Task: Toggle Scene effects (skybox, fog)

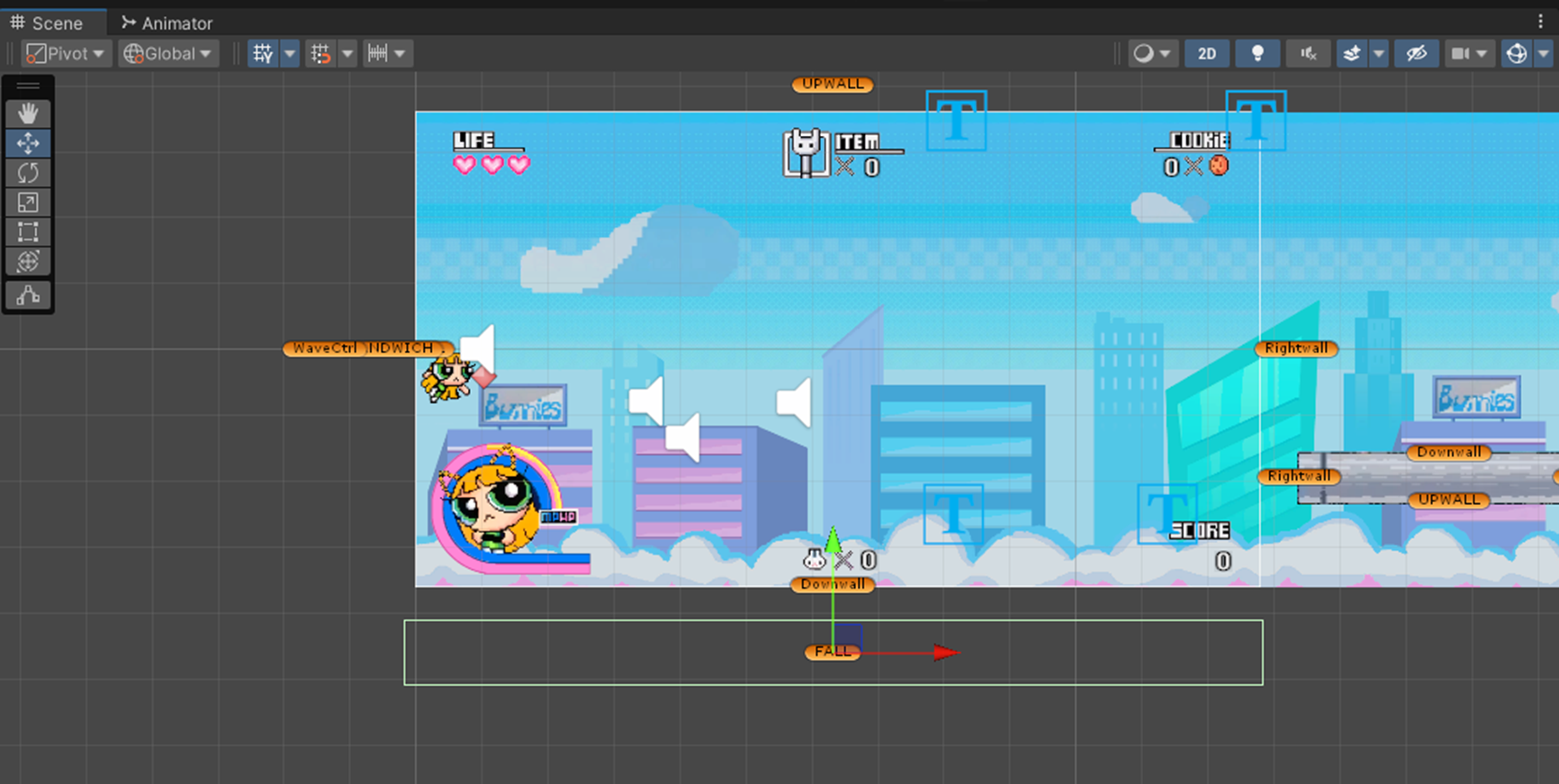Action: point(1351,54)
